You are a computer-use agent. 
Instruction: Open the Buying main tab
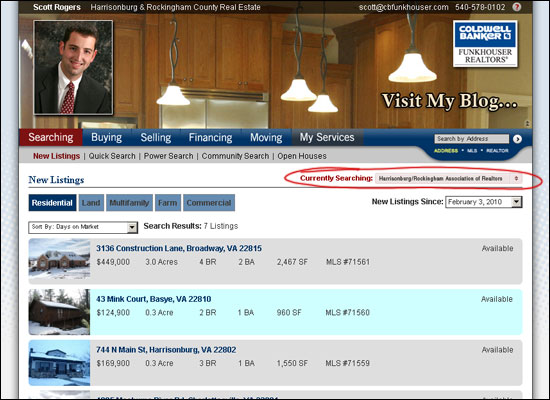(x=107, y=137)
